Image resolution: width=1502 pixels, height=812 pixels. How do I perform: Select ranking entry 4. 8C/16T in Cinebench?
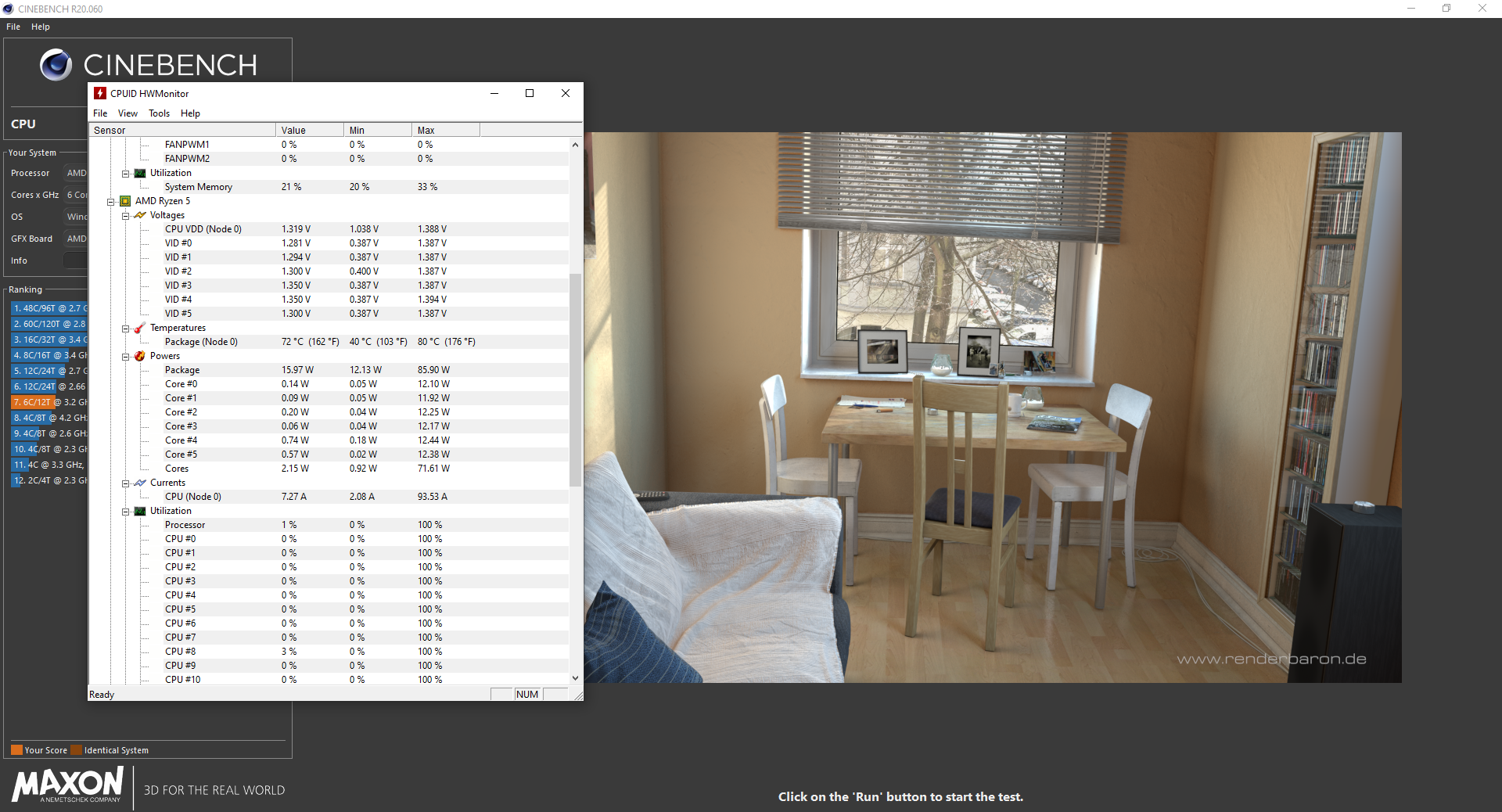[49, 355]
